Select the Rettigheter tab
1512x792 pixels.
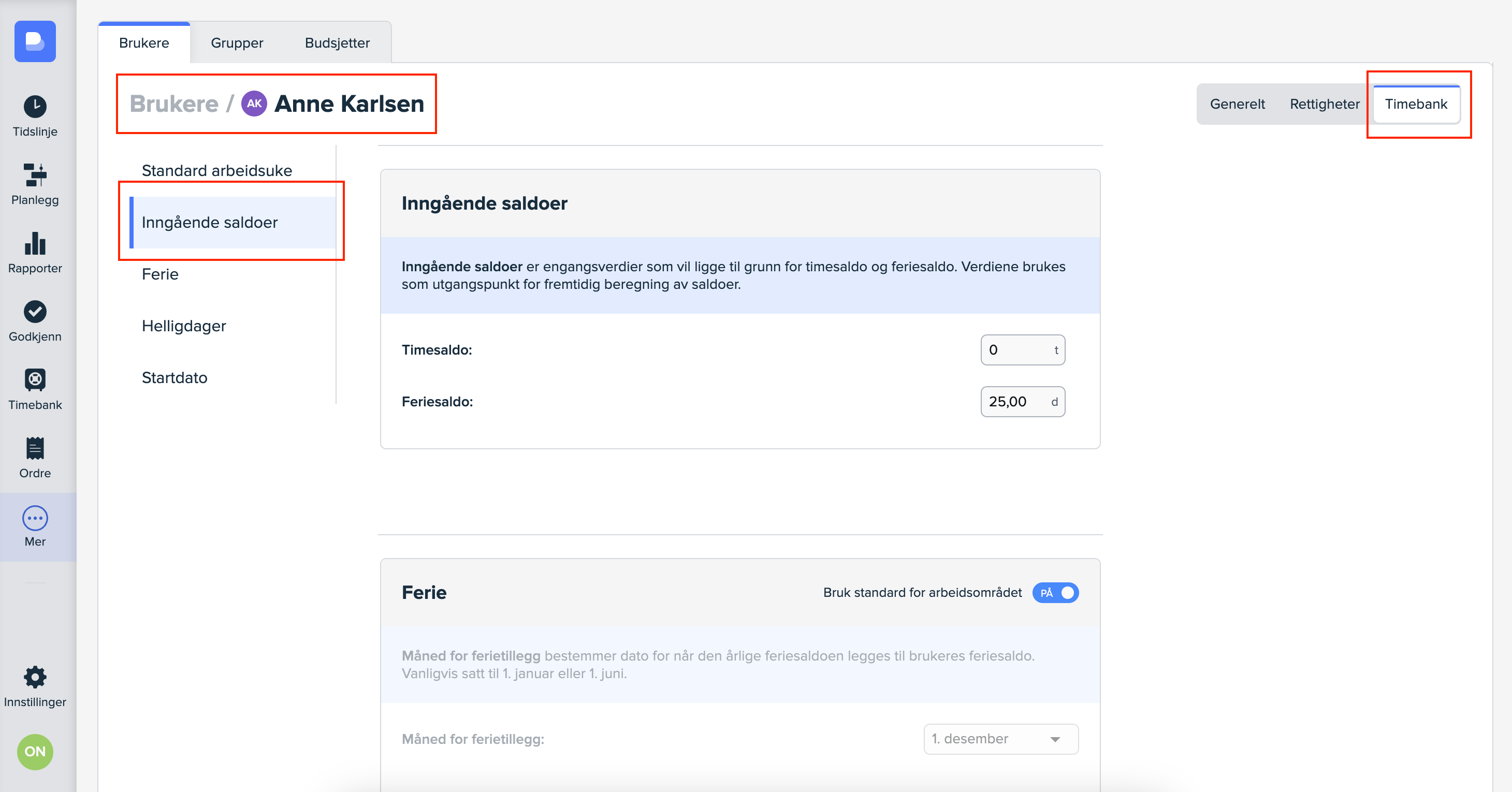[1324, 104]
